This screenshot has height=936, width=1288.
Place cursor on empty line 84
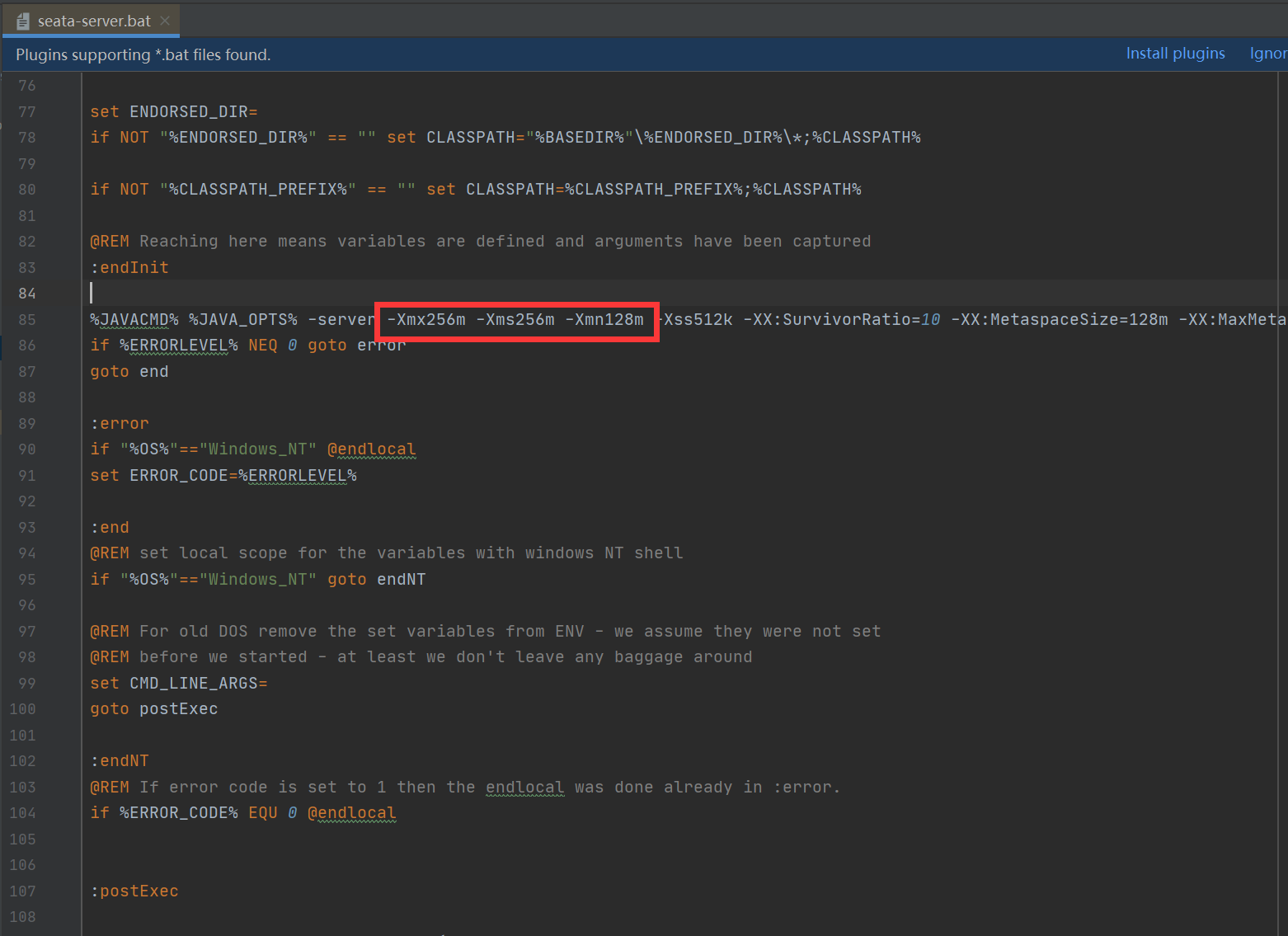[684, 294]
